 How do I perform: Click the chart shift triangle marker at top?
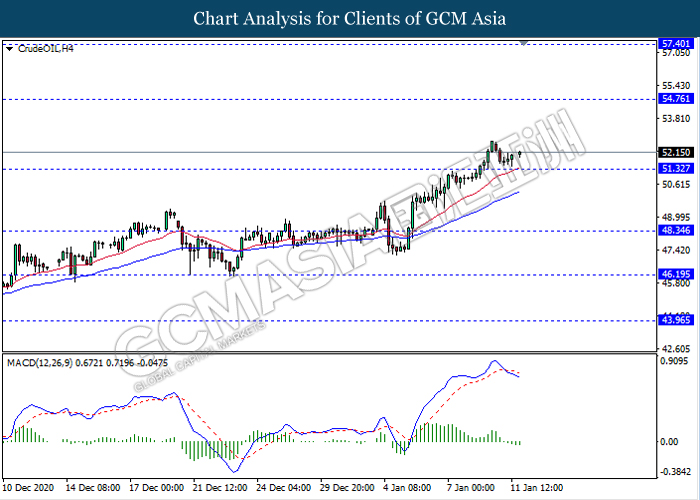(x=524, y=43)
